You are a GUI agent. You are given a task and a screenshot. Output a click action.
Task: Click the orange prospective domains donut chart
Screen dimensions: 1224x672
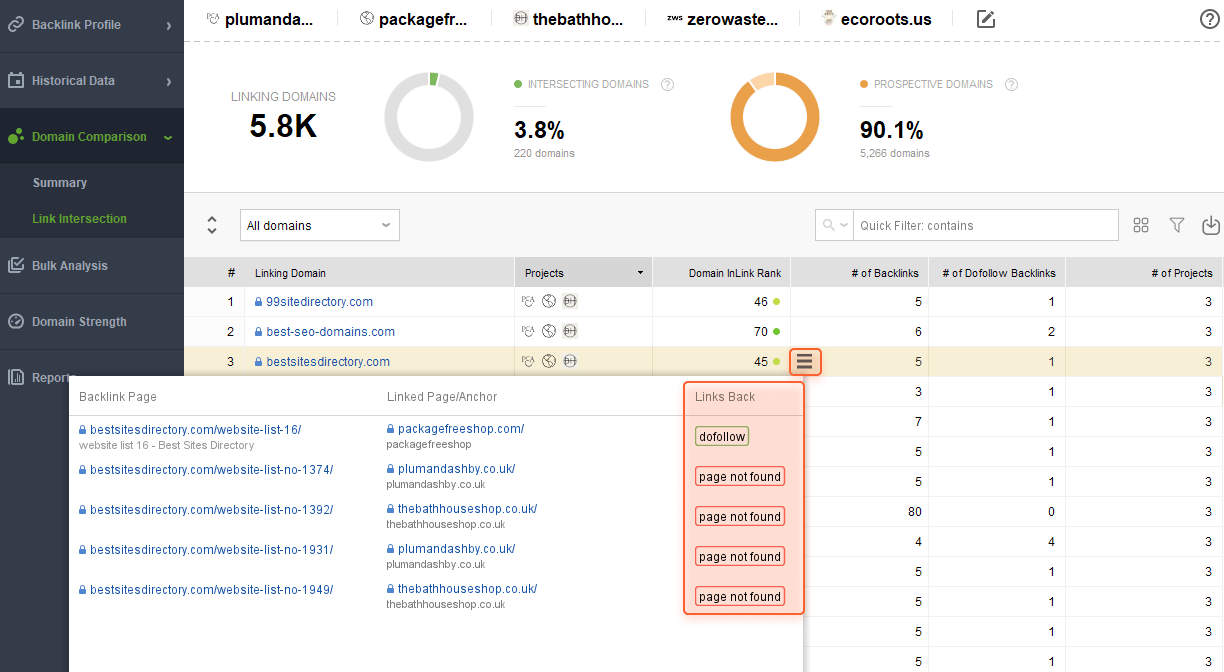(x=775, y=117)
